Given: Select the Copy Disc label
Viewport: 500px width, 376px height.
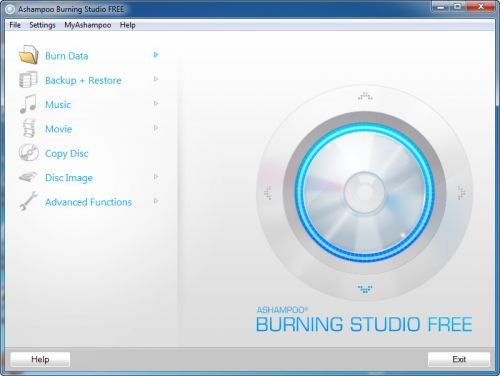Looking at the screenshot, I should (67, 154).
